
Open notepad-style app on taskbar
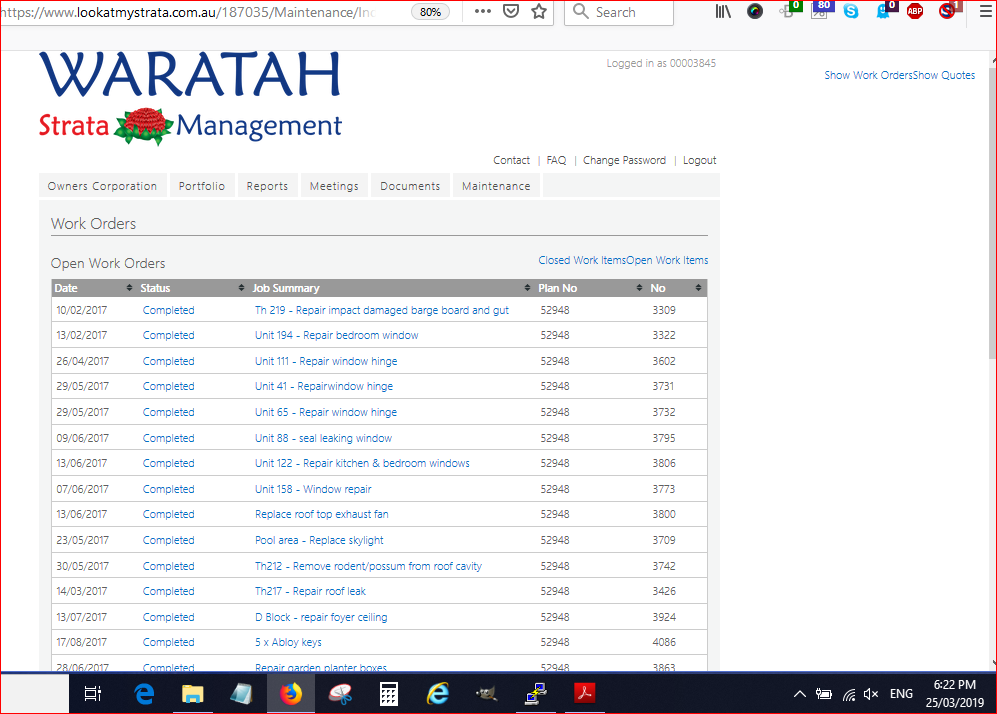pos(241,694)
